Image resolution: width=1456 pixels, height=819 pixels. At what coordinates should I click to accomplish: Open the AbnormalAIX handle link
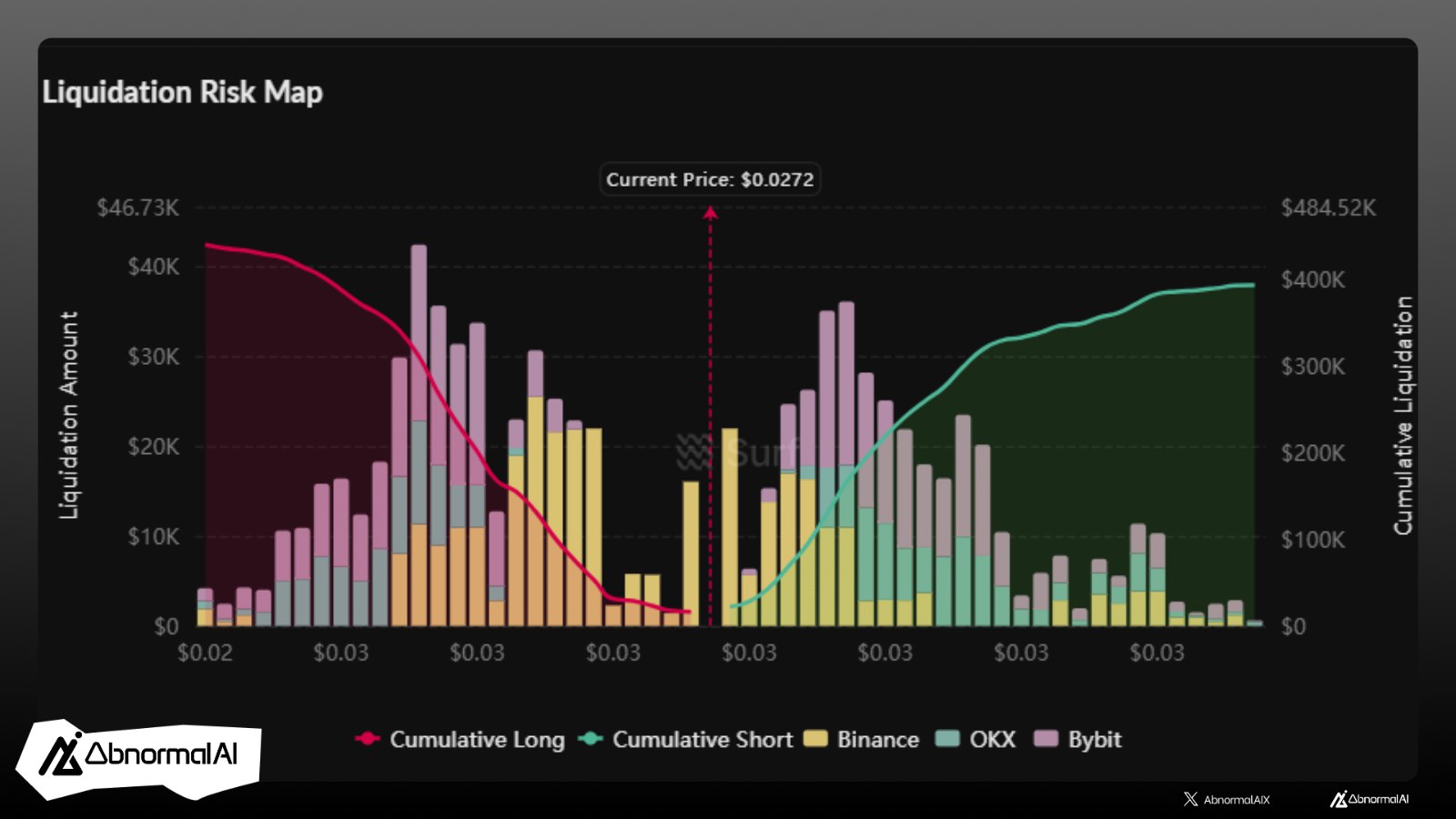[x=1236, y=799]
